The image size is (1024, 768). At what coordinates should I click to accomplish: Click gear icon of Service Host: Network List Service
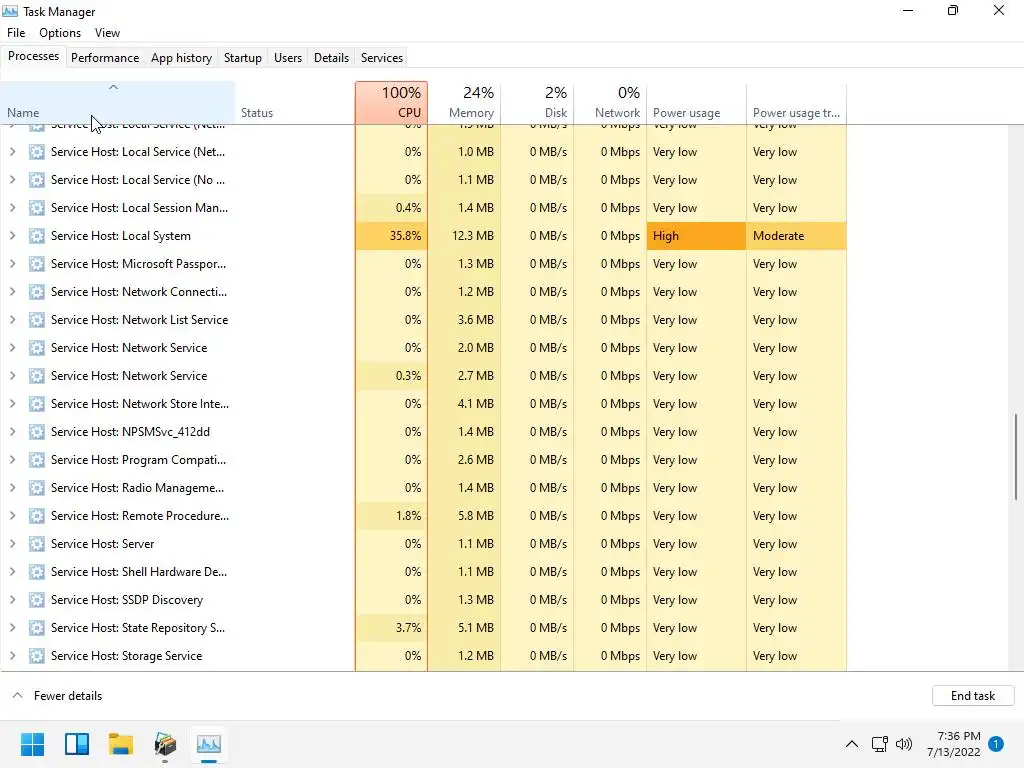37,320
